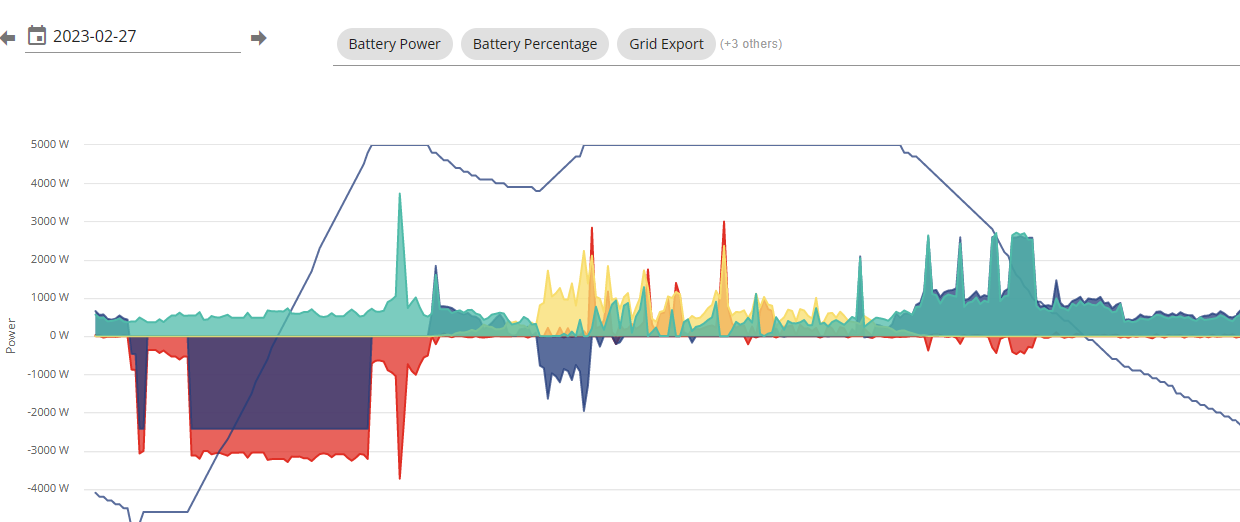The image size is (1240, 522).
Task: Click the tall green peak near 3700 W
Action: pos(400,215)
